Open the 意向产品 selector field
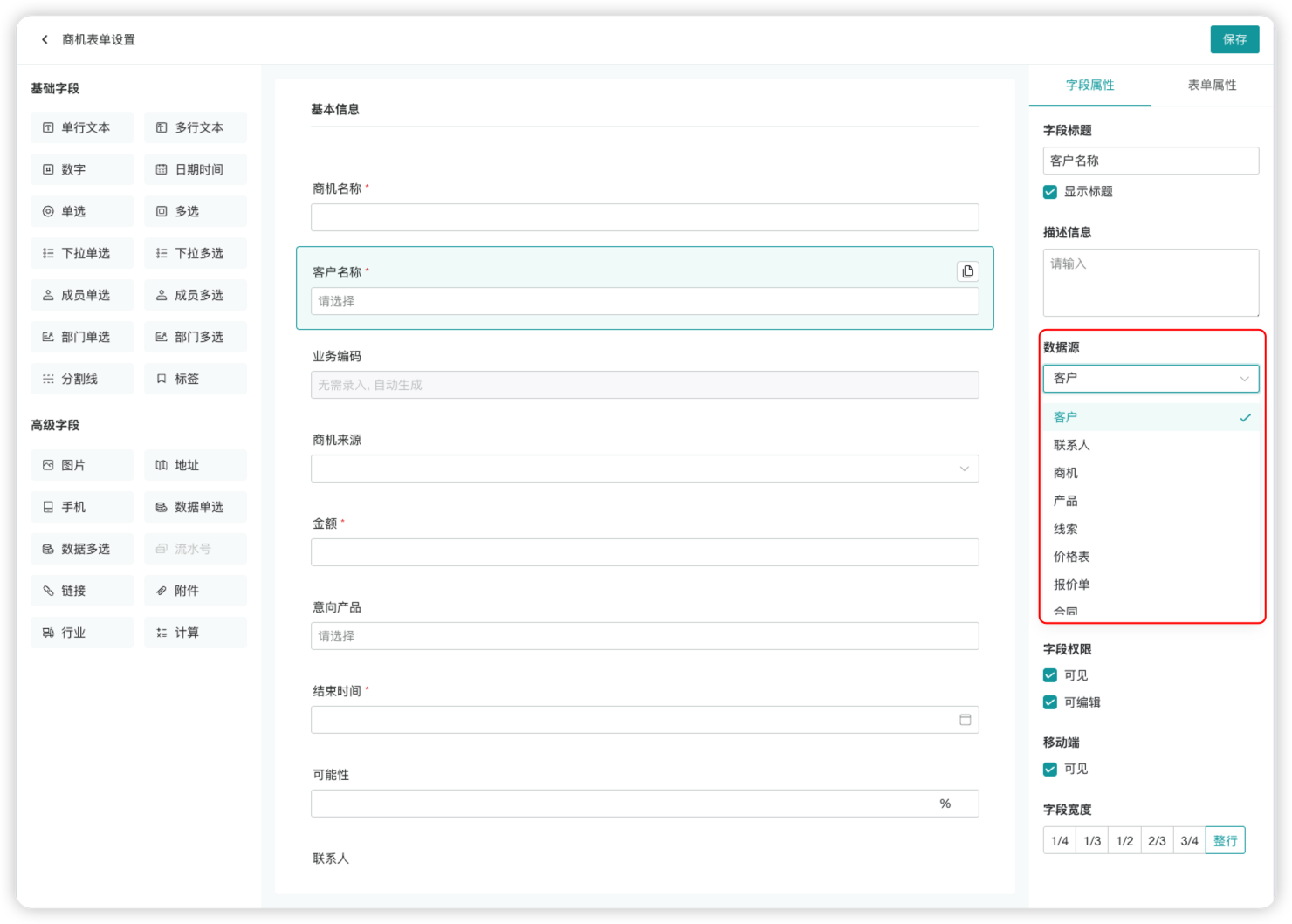The image size is (1292, 924). (644, 636)
